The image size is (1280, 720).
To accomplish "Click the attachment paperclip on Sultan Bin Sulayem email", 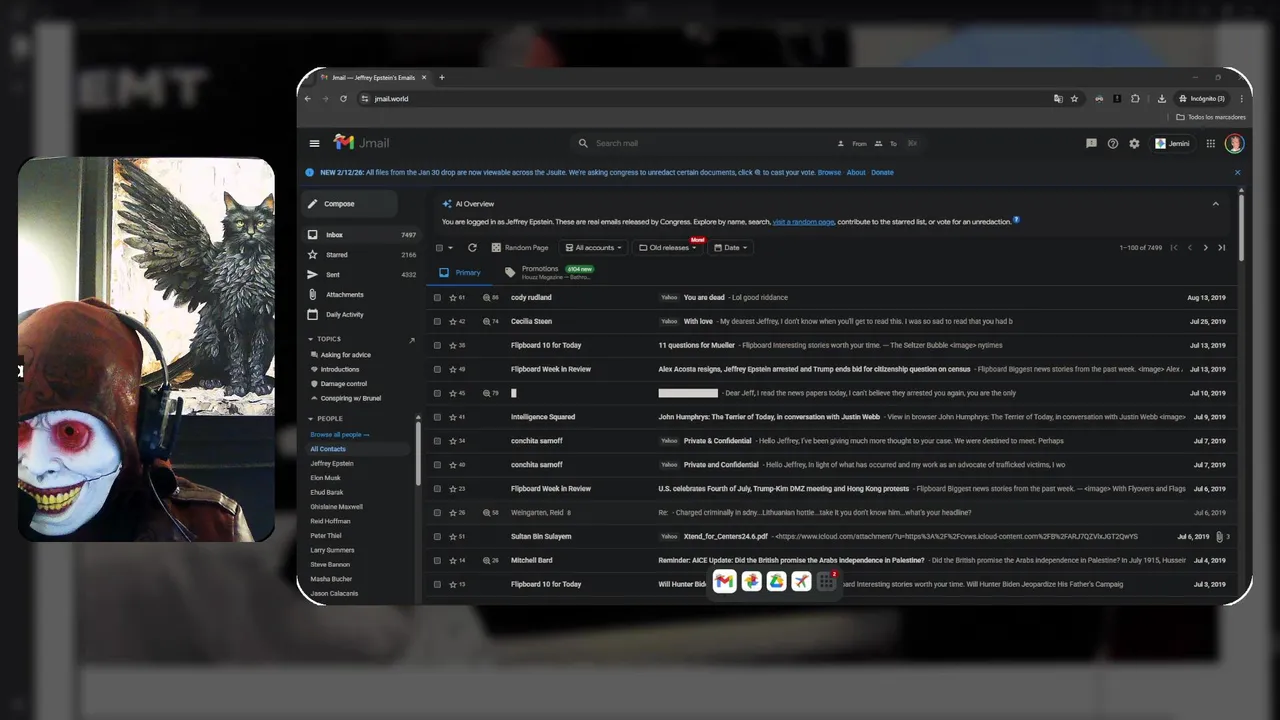I will tap(1219, 536).
